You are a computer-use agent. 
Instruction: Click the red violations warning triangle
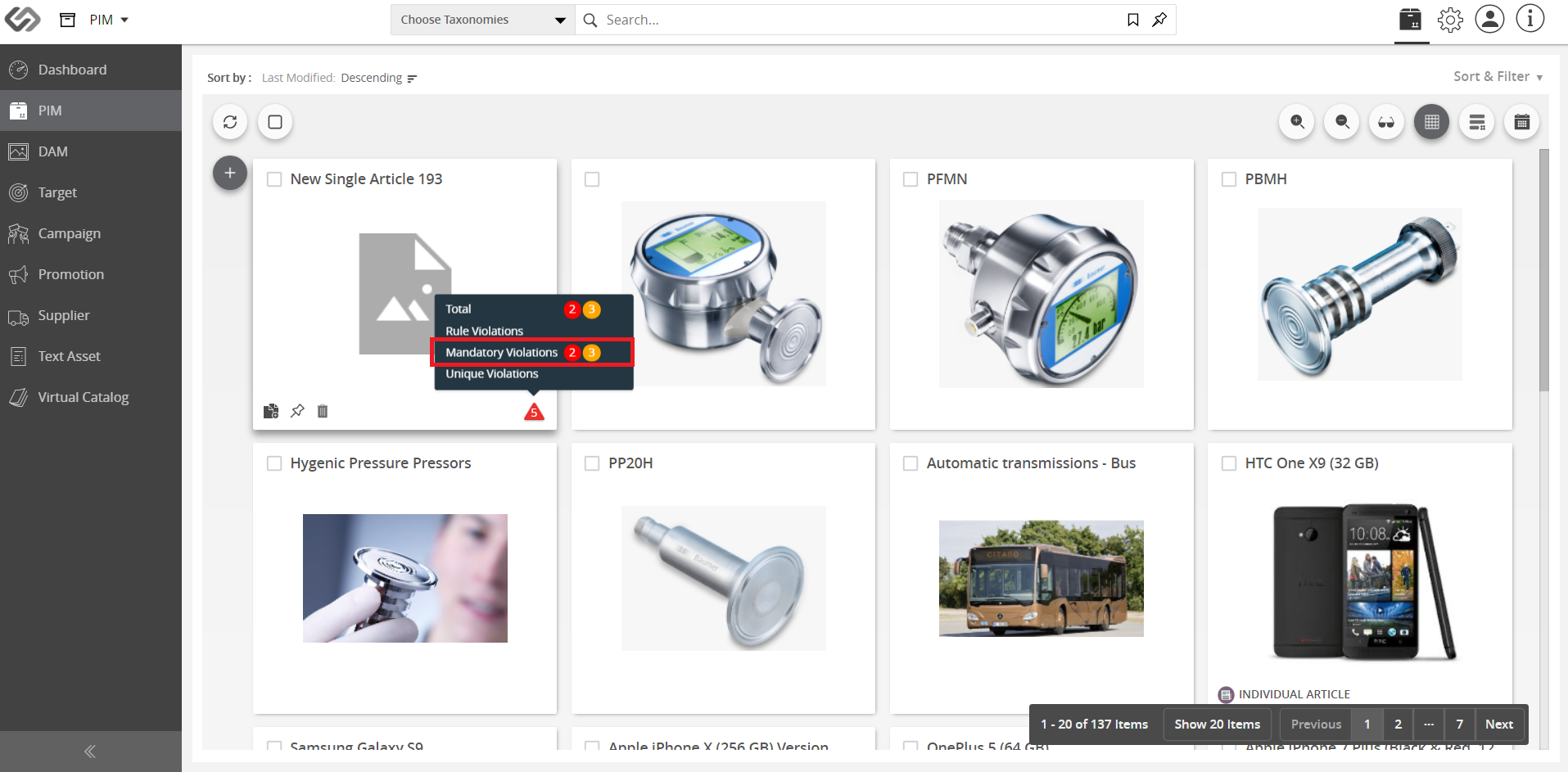(534, 411)
